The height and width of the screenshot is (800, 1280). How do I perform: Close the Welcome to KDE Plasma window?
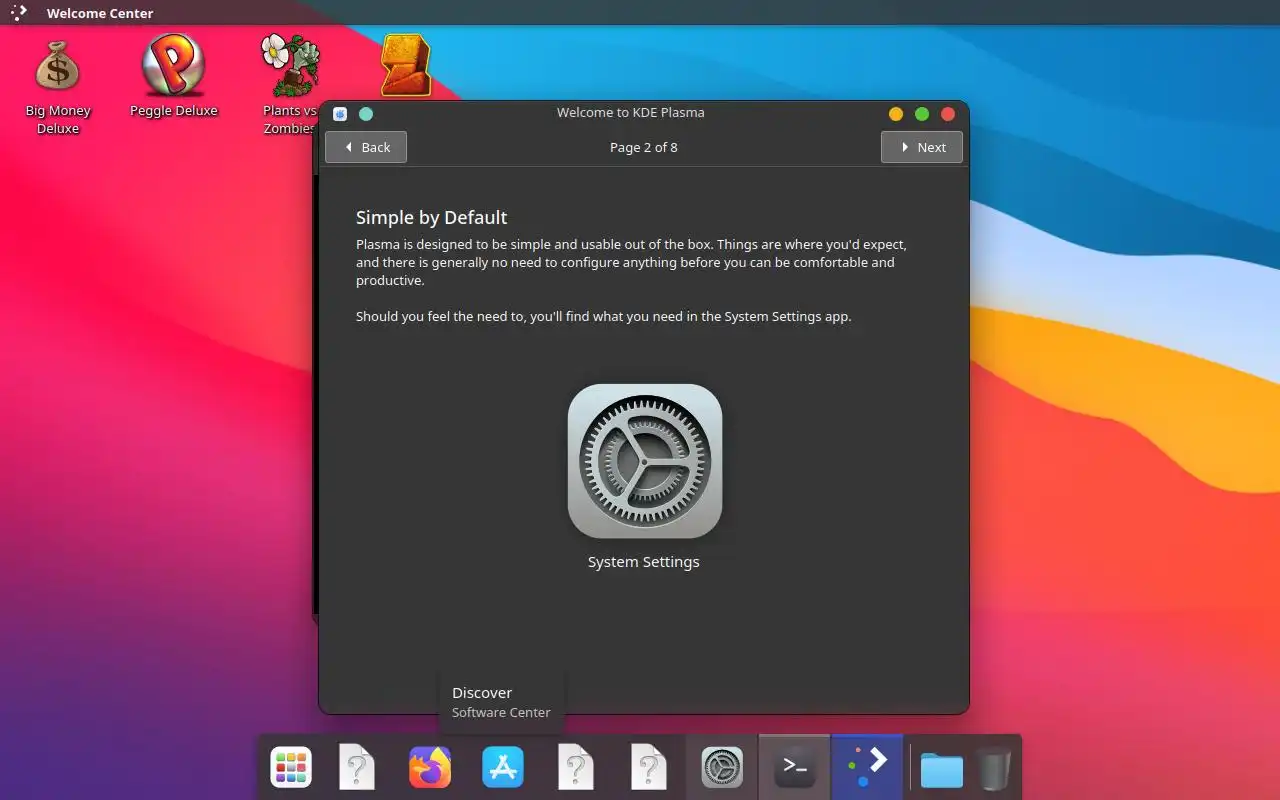tap(948, 114)
